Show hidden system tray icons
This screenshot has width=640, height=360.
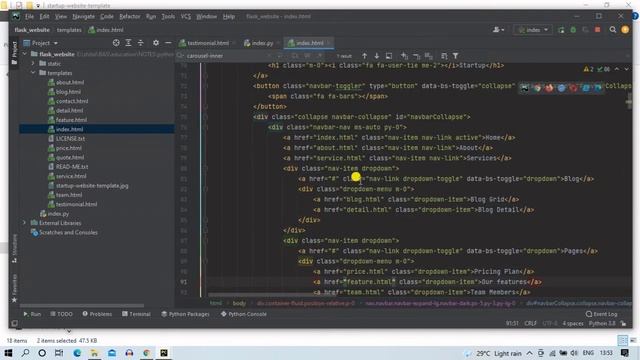click(529, 353)
